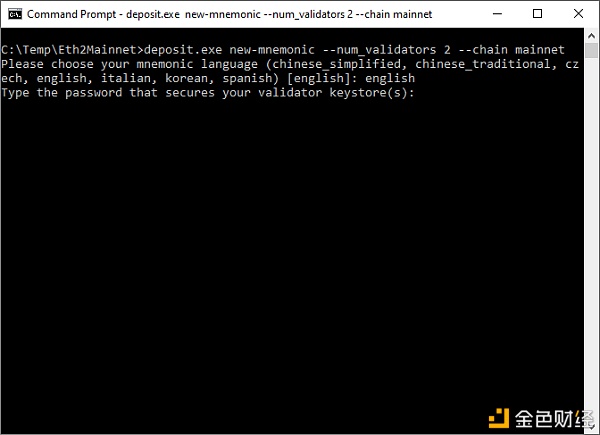600x435 pixels.
Task: Click the chinese_simplified language option text
Action: 337,64
